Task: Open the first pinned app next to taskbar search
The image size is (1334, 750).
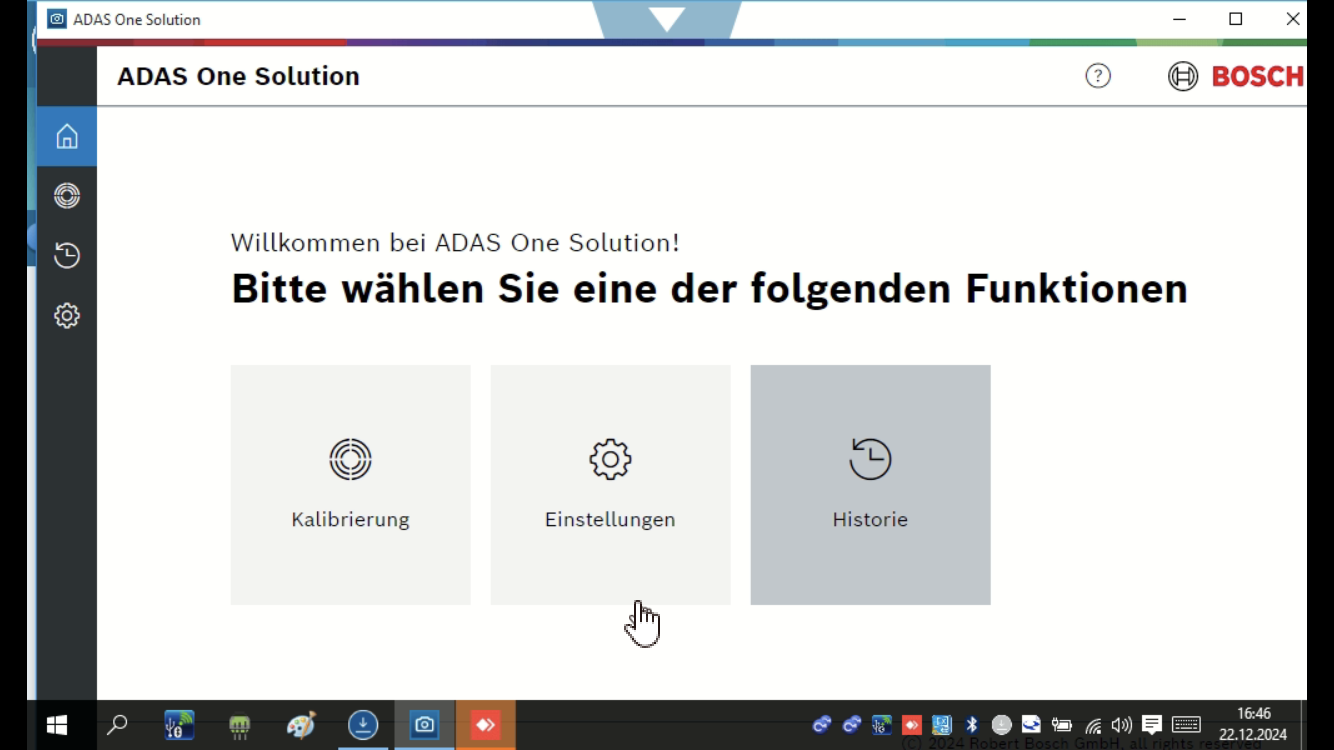Action: [x=179, y=725]
